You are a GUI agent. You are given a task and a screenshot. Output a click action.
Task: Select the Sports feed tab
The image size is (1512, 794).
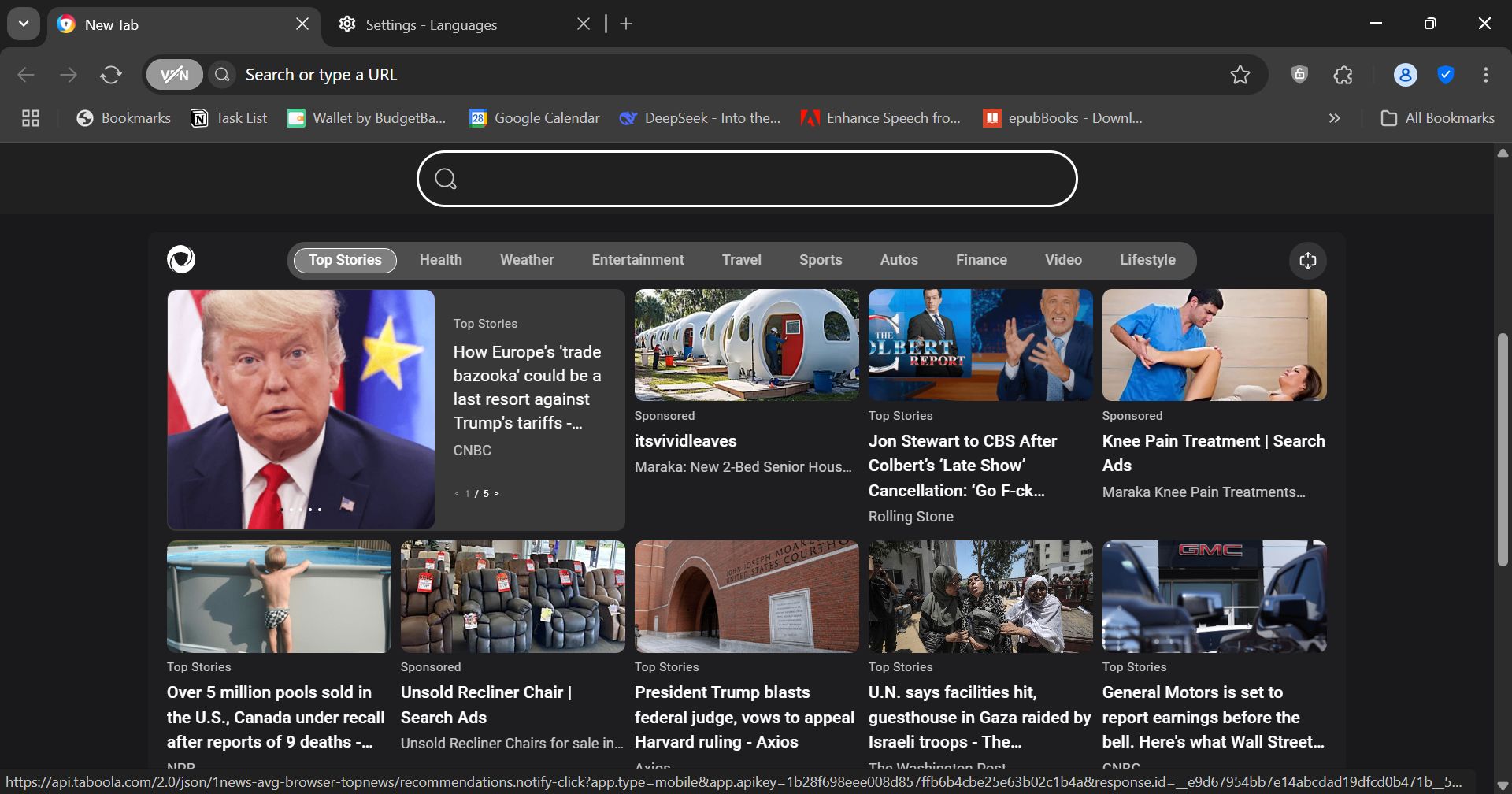821,260
